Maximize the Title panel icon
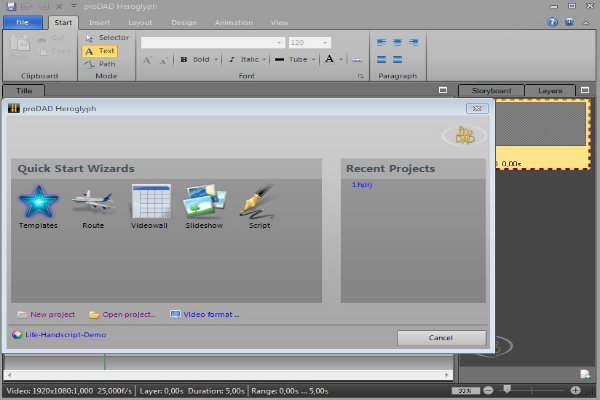Image resolution: width=600 pixels, height=400 pixels. (x=443, y=90)
